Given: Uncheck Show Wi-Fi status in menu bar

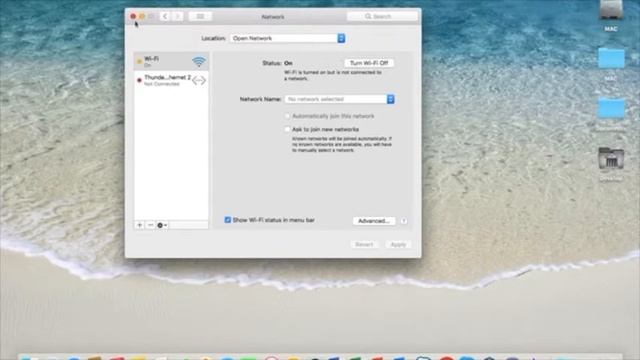Looking at the screenshot, I should pos(228,220).
